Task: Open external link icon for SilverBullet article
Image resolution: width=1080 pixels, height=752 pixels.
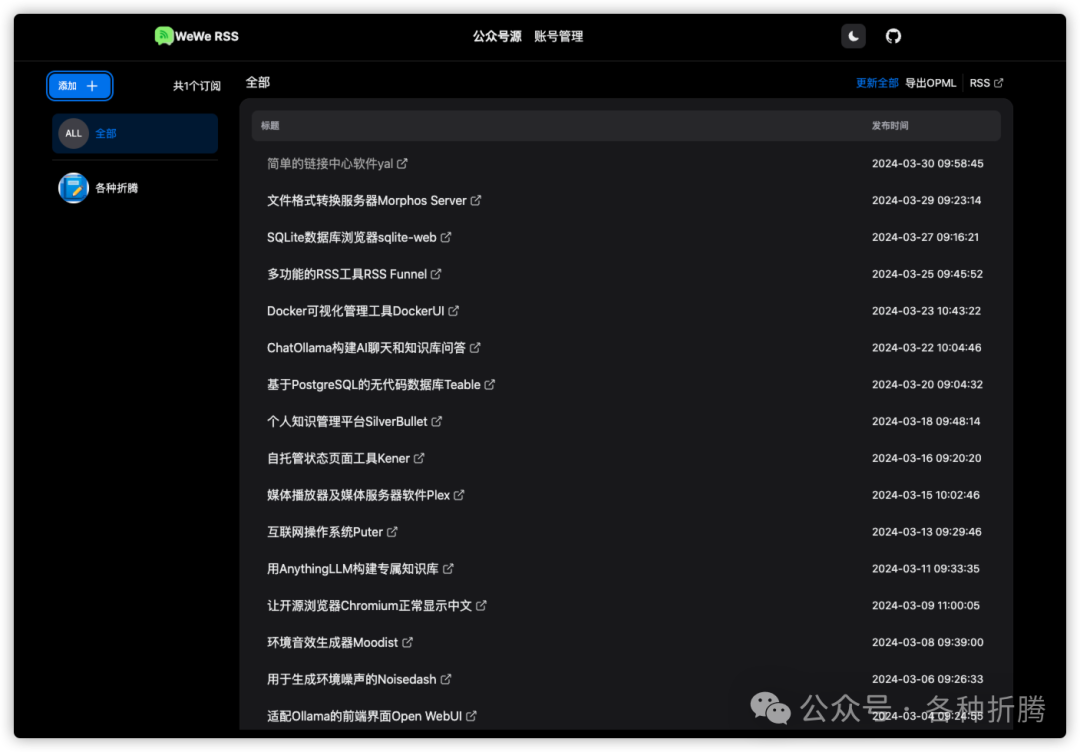Action: tap(437, 421)
